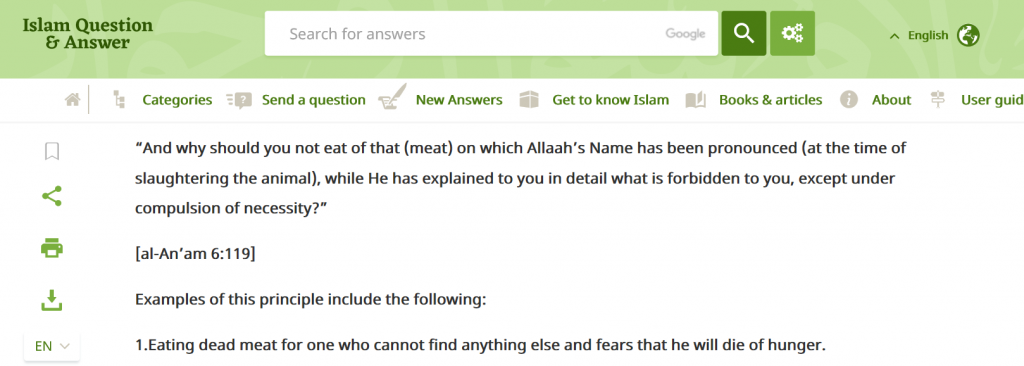1024x366 pixels.
Task: Open advanced search settings gears icon
Action: (x=792, y=33)
